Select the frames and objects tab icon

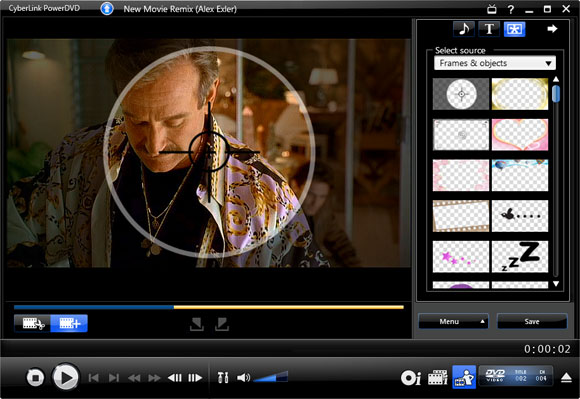click(x=514, y=29)
